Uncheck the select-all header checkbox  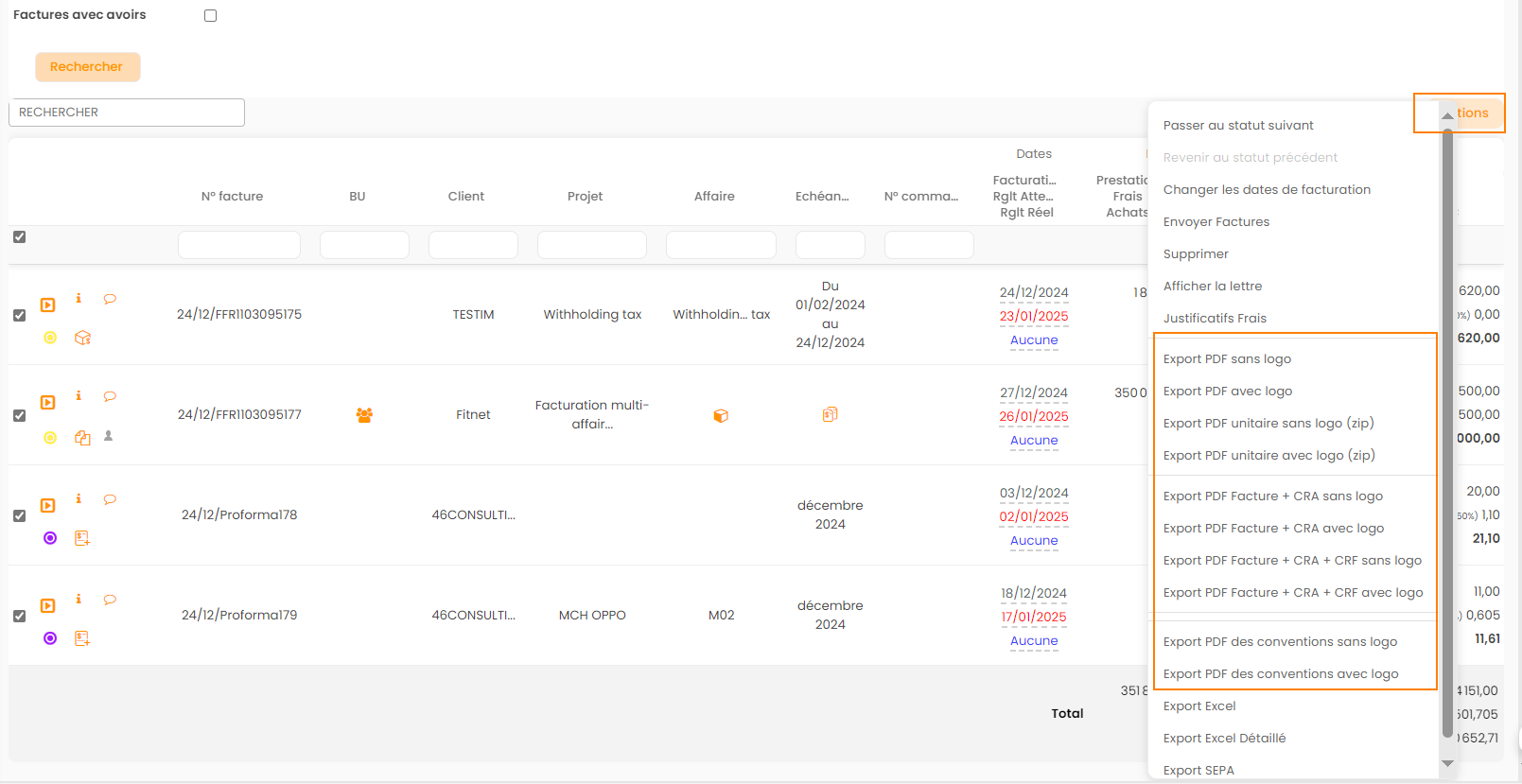[19, 237]
